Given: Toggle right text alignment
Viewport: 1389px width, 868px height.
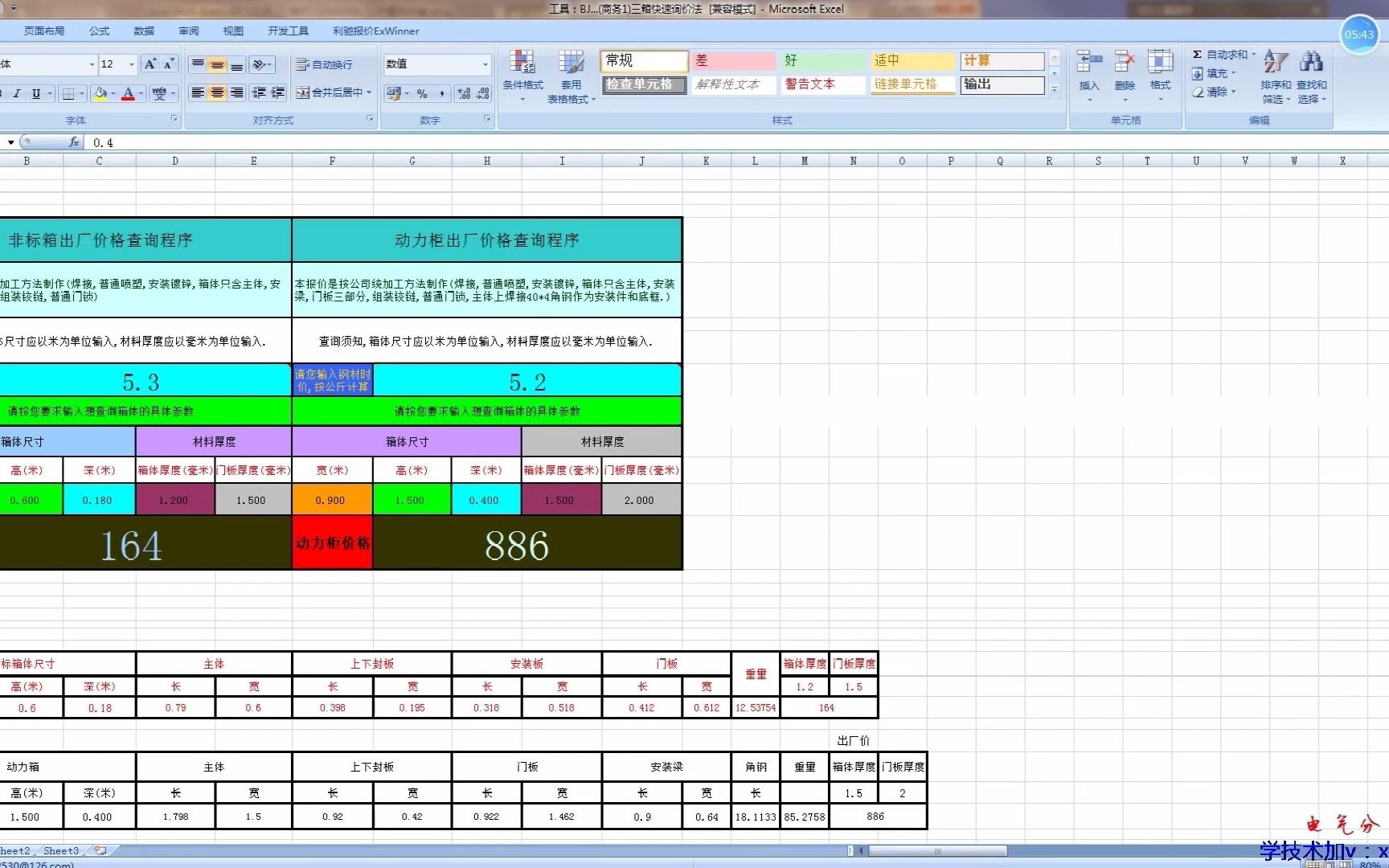Looking at the screenshot, I should click(x=236, y=93).
